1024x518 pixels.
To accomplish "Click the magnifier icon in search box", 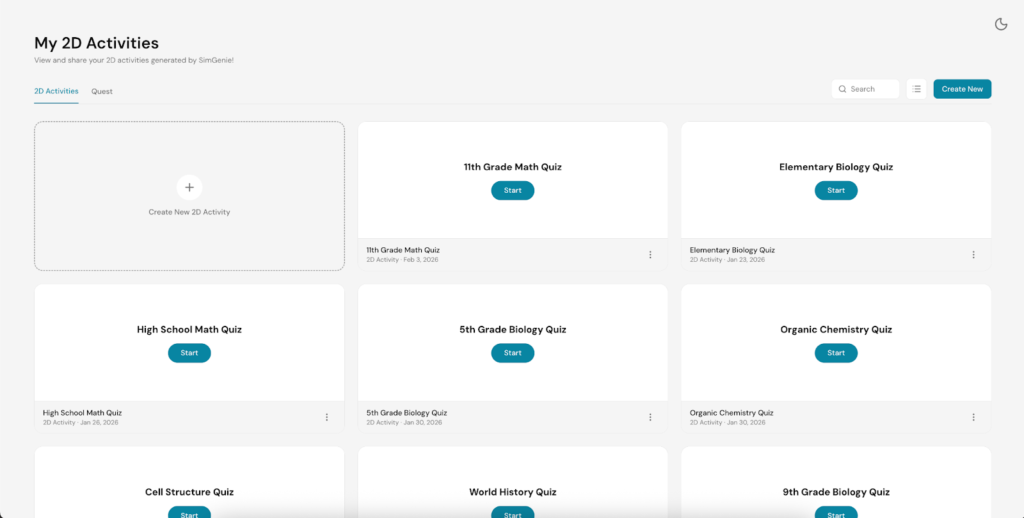I will pos(843,89).
